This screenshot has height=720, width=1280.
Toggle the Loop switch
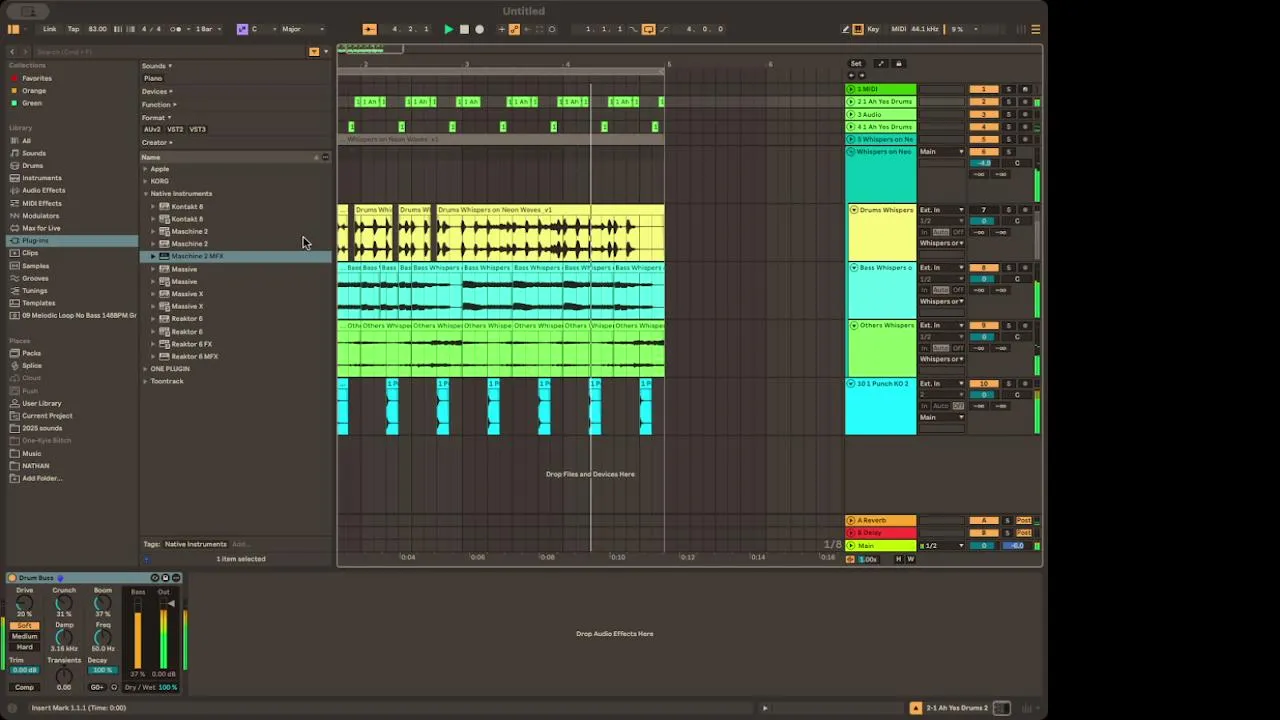648,29
